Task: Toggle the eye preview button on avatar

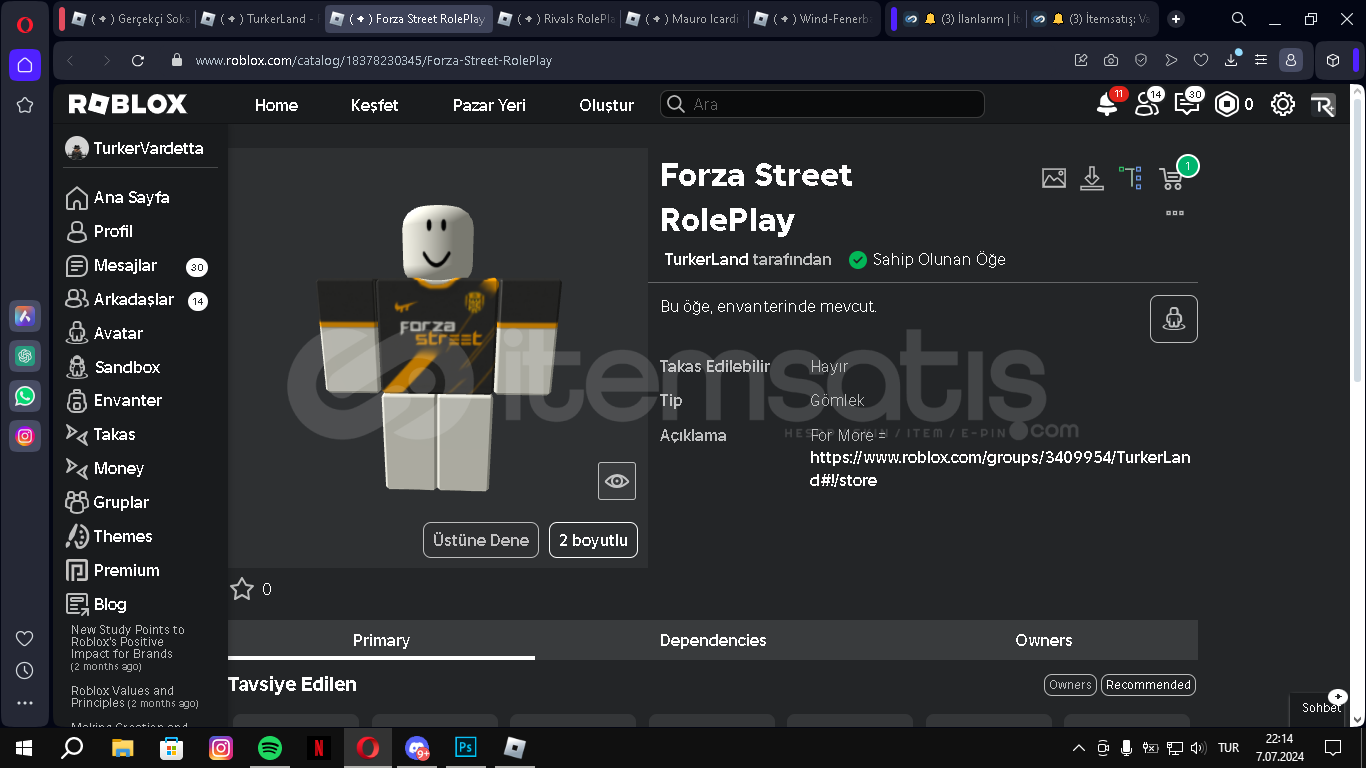Action: tap(617, 481)
